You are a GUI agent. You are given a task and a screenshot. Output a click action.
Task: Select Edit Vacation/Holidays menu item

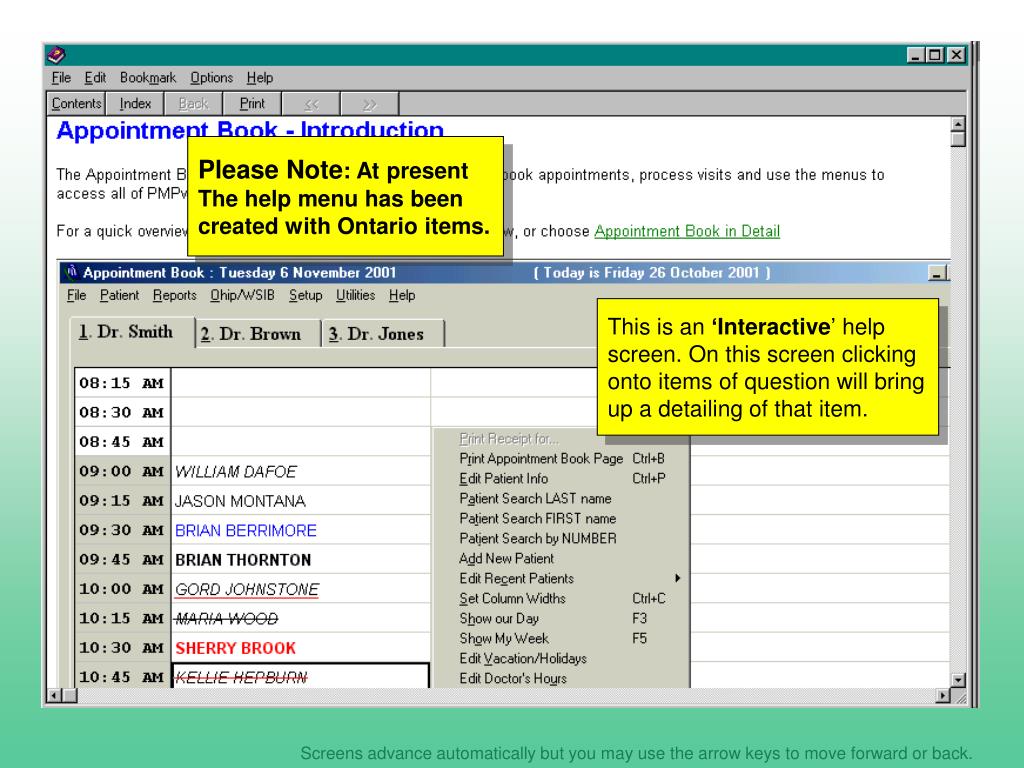coord(562,658)
